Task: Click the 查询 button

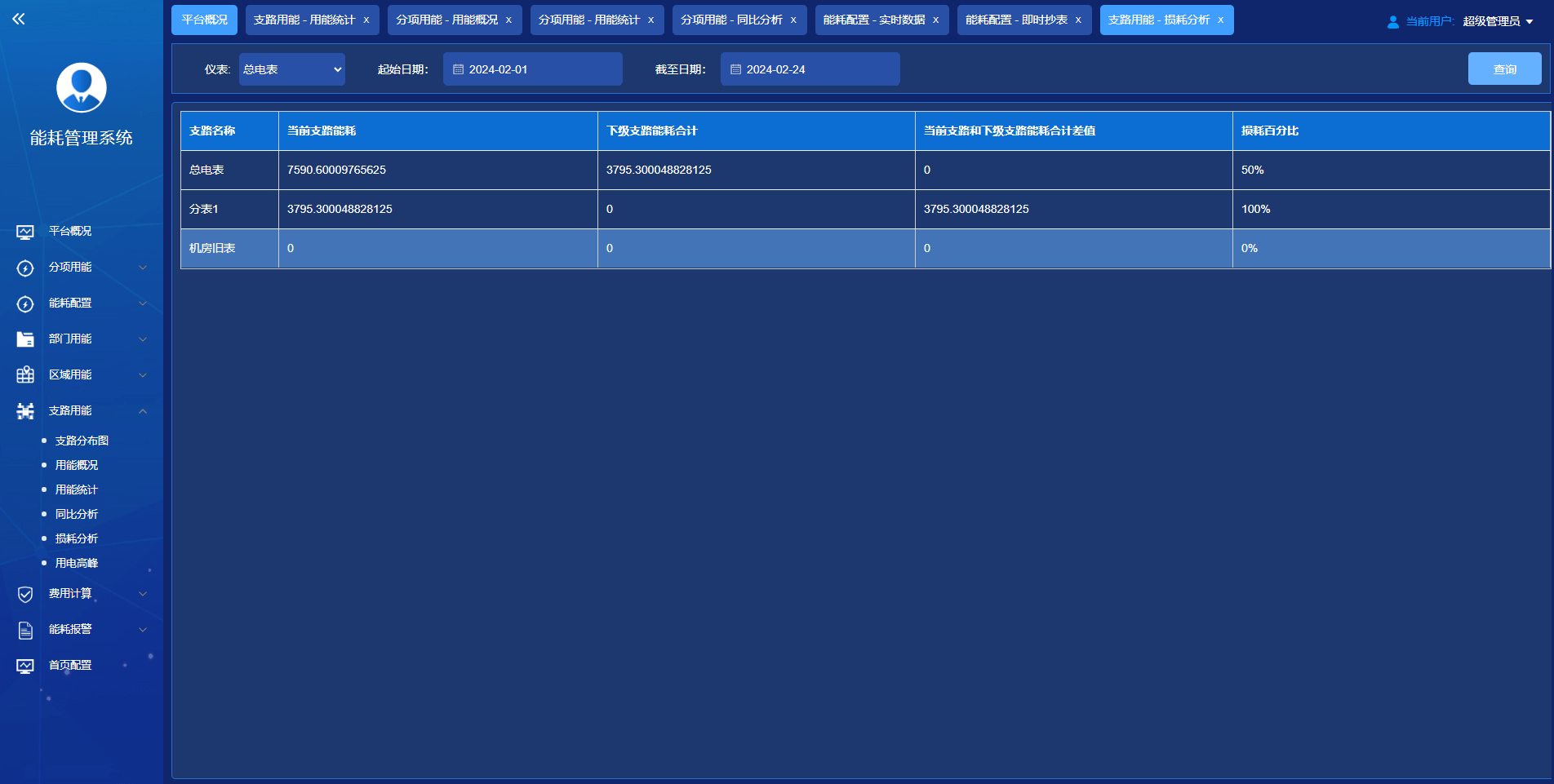Action: point(1505,69)
